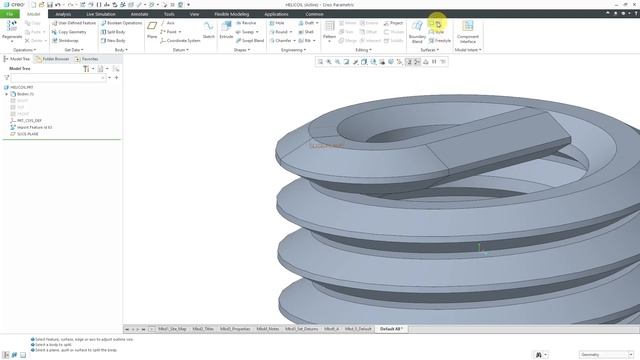Open Component Interface tool
Screen dimensions: 640x360
468,32
